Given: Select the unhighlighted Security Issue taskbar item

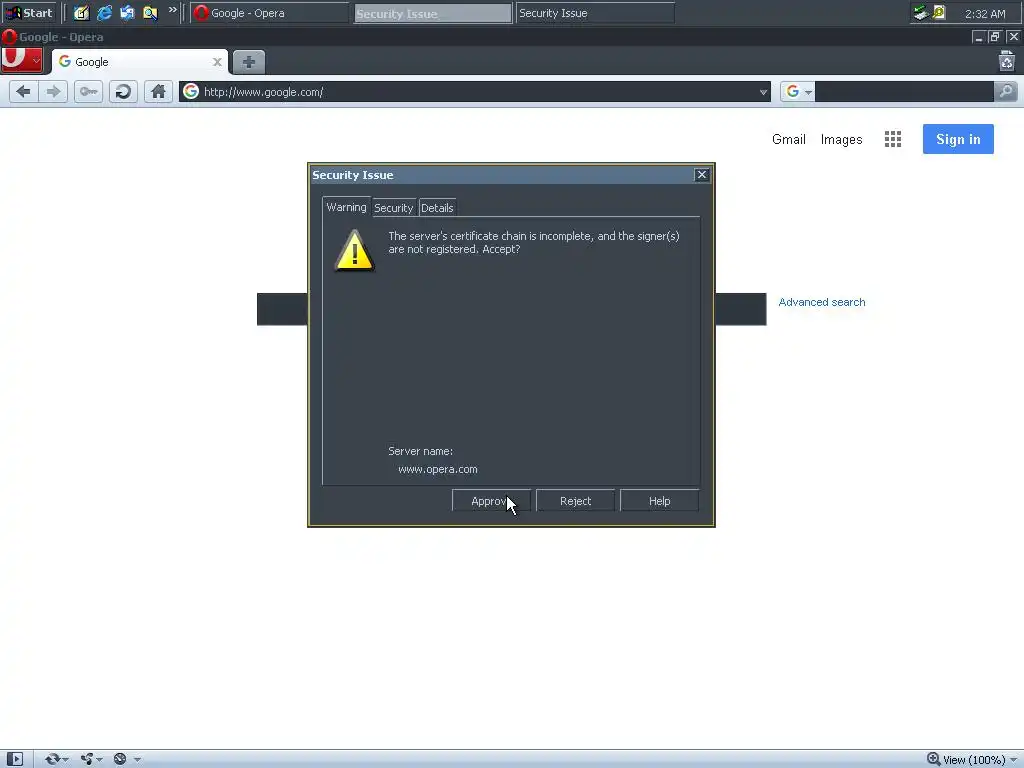Looking at the screenshot, I should (595, 13).
